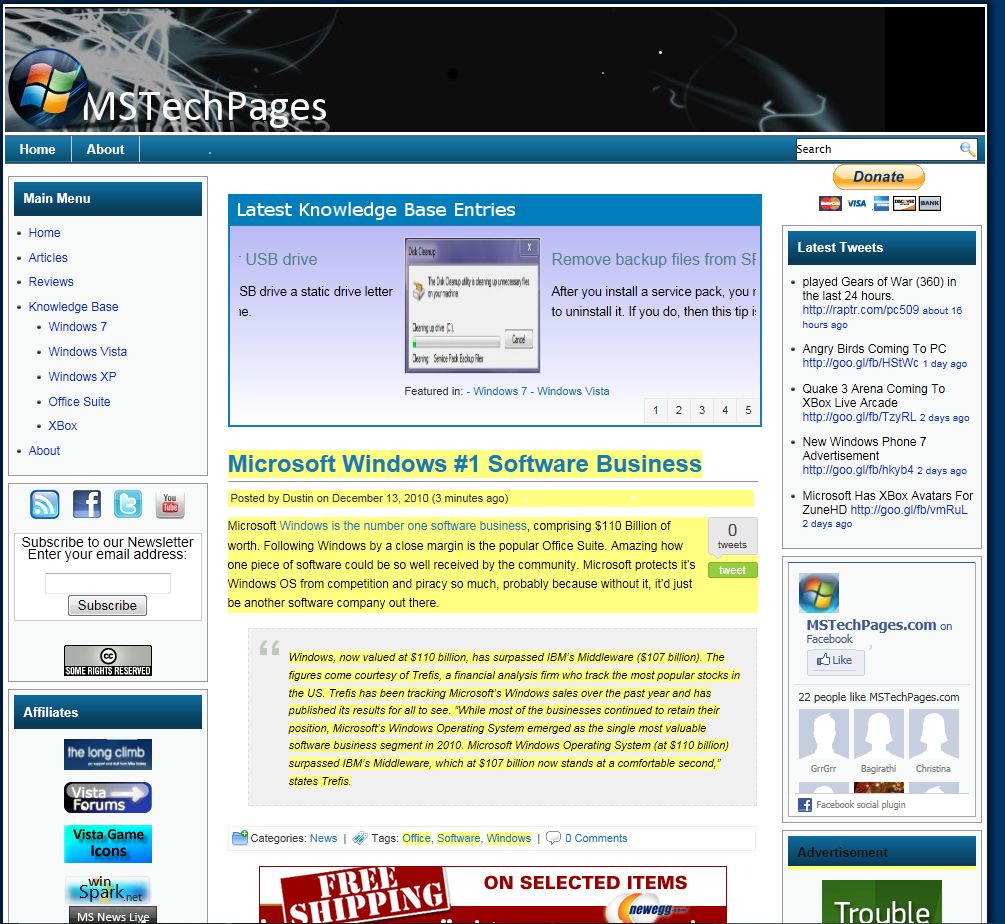Click the Facebook social icon

pyautogui.click(x=87, y=504)
